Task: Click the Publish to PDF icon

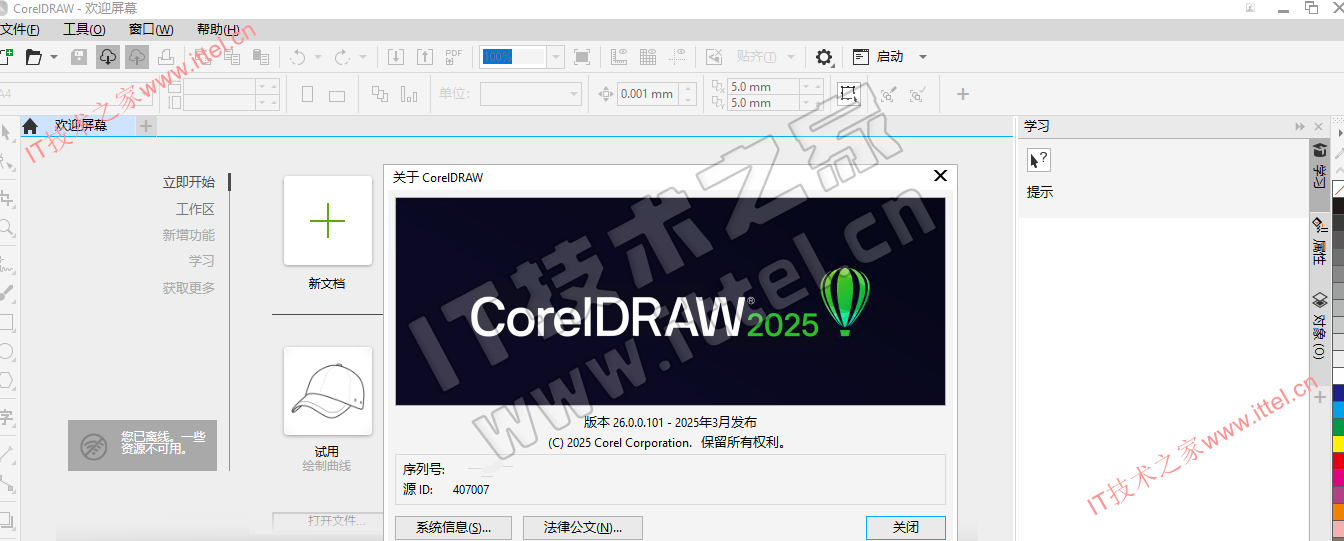Action: click(x=453, y=57)
